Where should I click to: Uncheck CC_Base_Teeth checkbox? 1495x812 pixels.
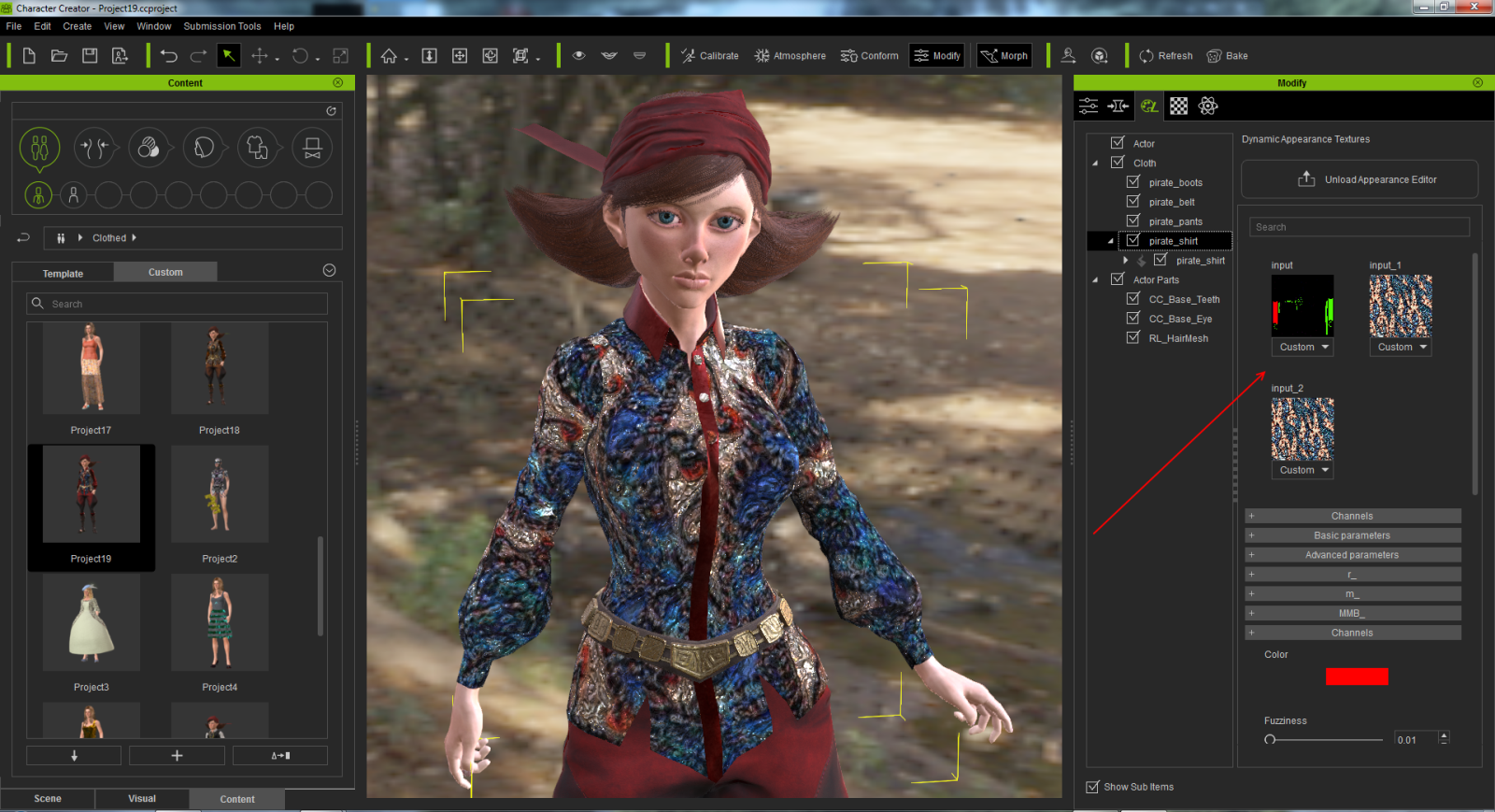(x=1132, y=299)
